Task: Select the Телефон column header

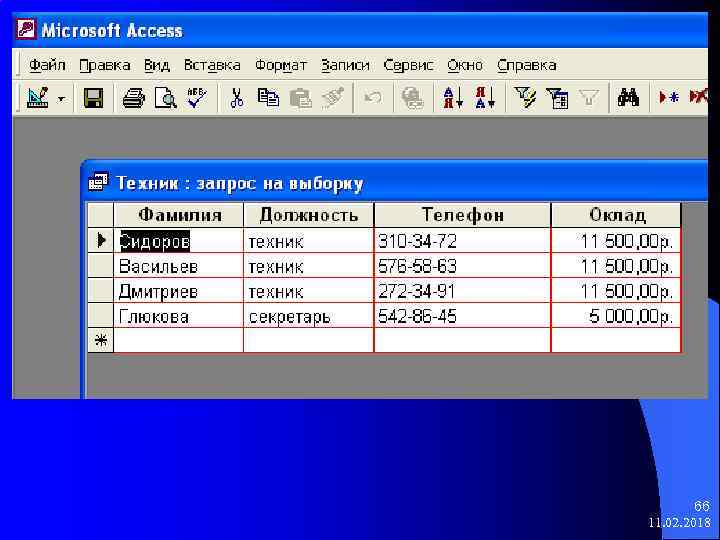Action: click(x=462, y=215)
